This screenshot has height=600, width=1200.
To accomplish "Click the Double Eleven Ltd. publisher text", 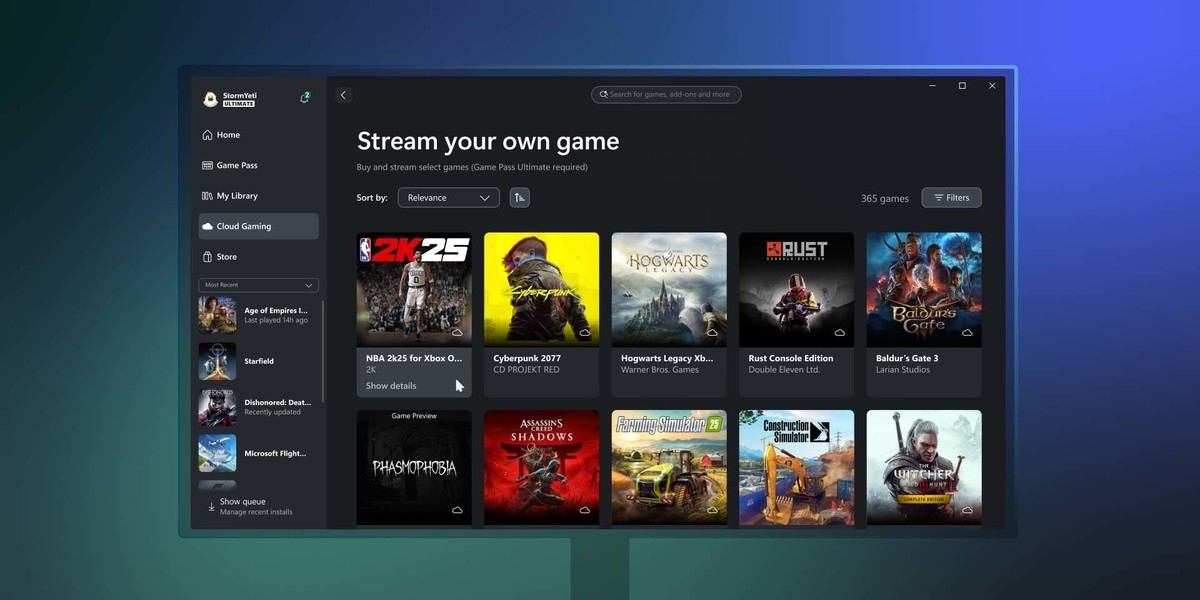I will click(784, 370).
